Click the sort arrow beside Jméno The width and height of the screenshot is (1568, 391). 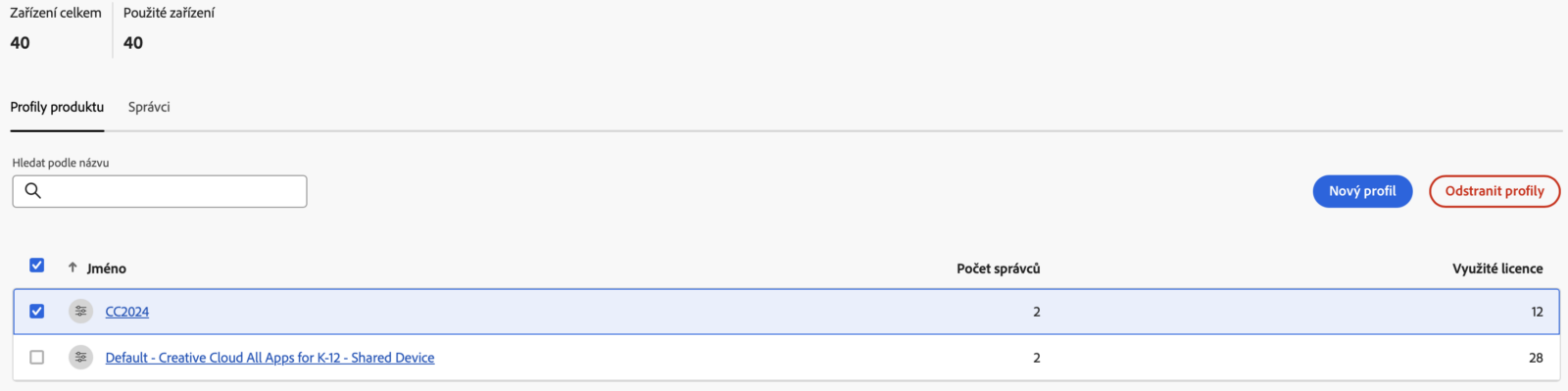73,268
